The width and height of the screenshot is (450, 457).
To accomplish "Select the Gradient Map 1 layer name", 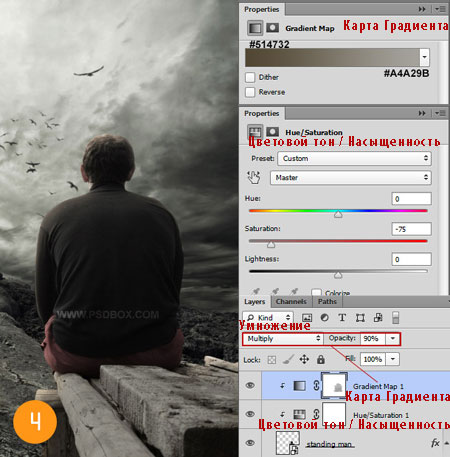I will [x=378, y=386].
